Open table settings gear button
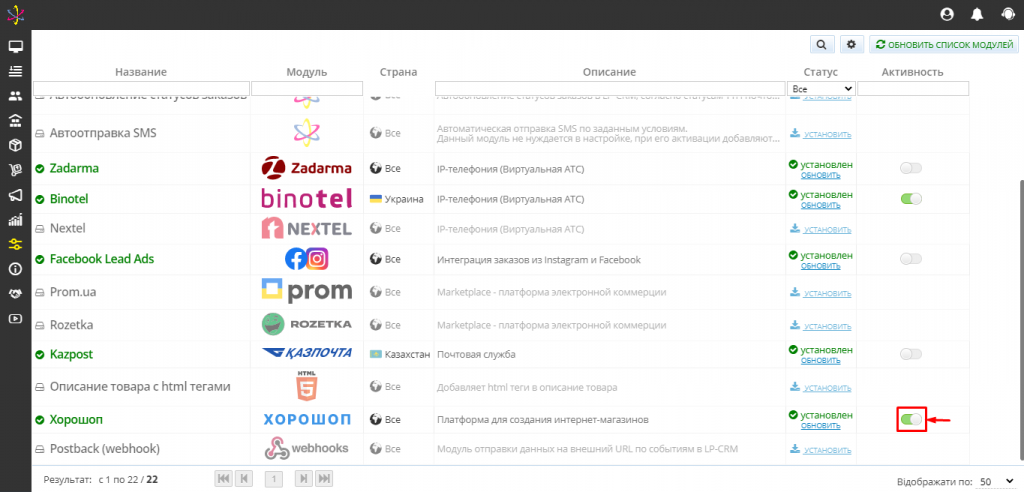 tap(851, 44)
